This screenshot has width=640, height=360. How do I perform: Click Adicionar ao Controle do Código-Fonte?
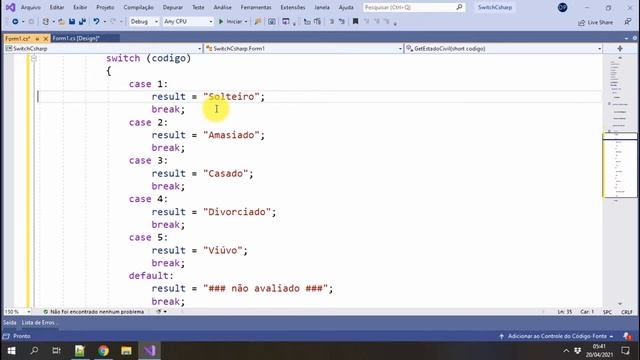557,336
